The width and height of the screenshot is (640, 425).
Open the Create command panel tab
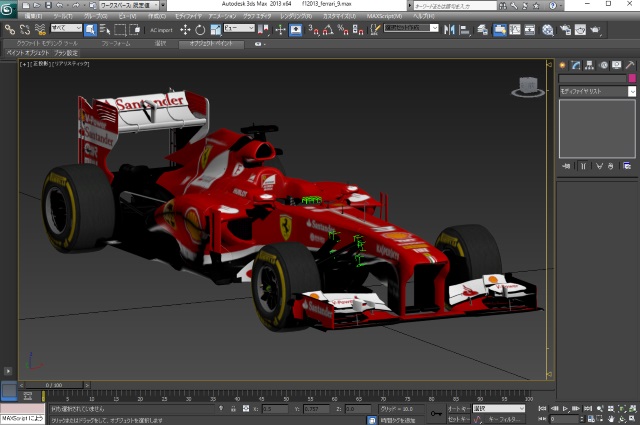(562, 65)
